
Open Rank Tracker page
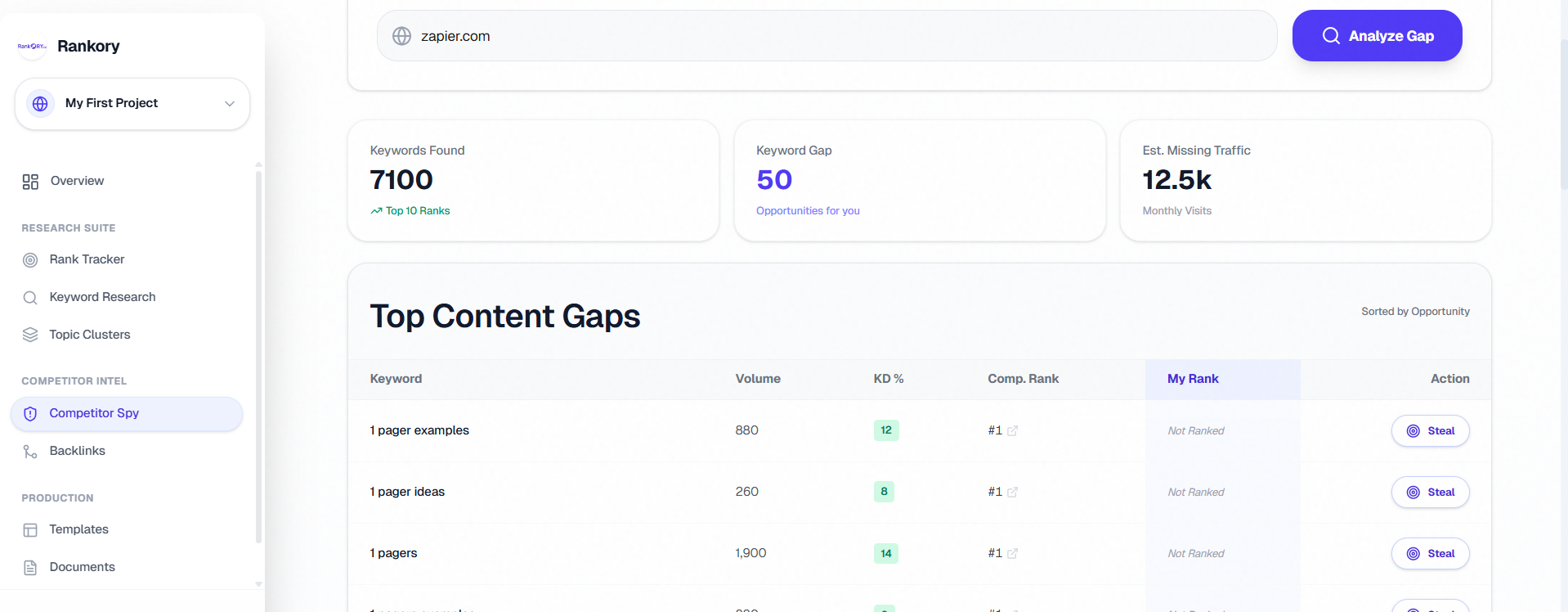tap(87, 259)
